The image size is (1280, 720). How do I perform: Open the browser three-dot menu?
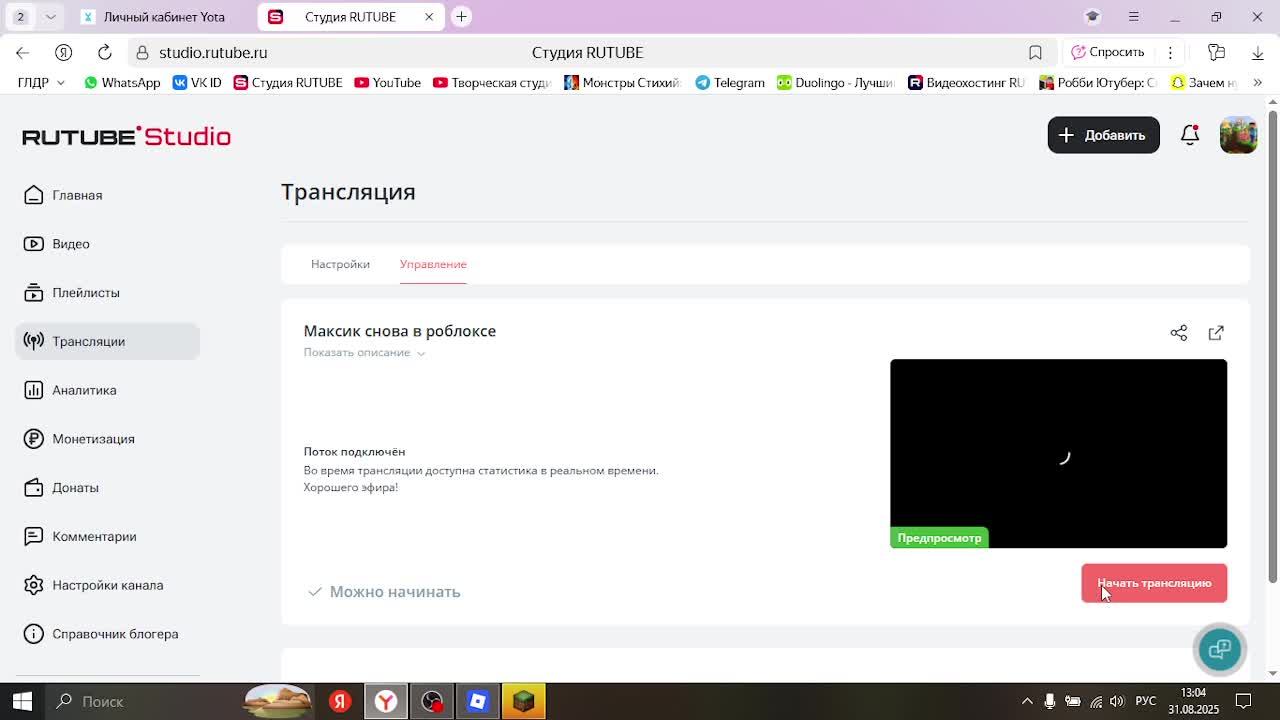tap(1170, 52)
